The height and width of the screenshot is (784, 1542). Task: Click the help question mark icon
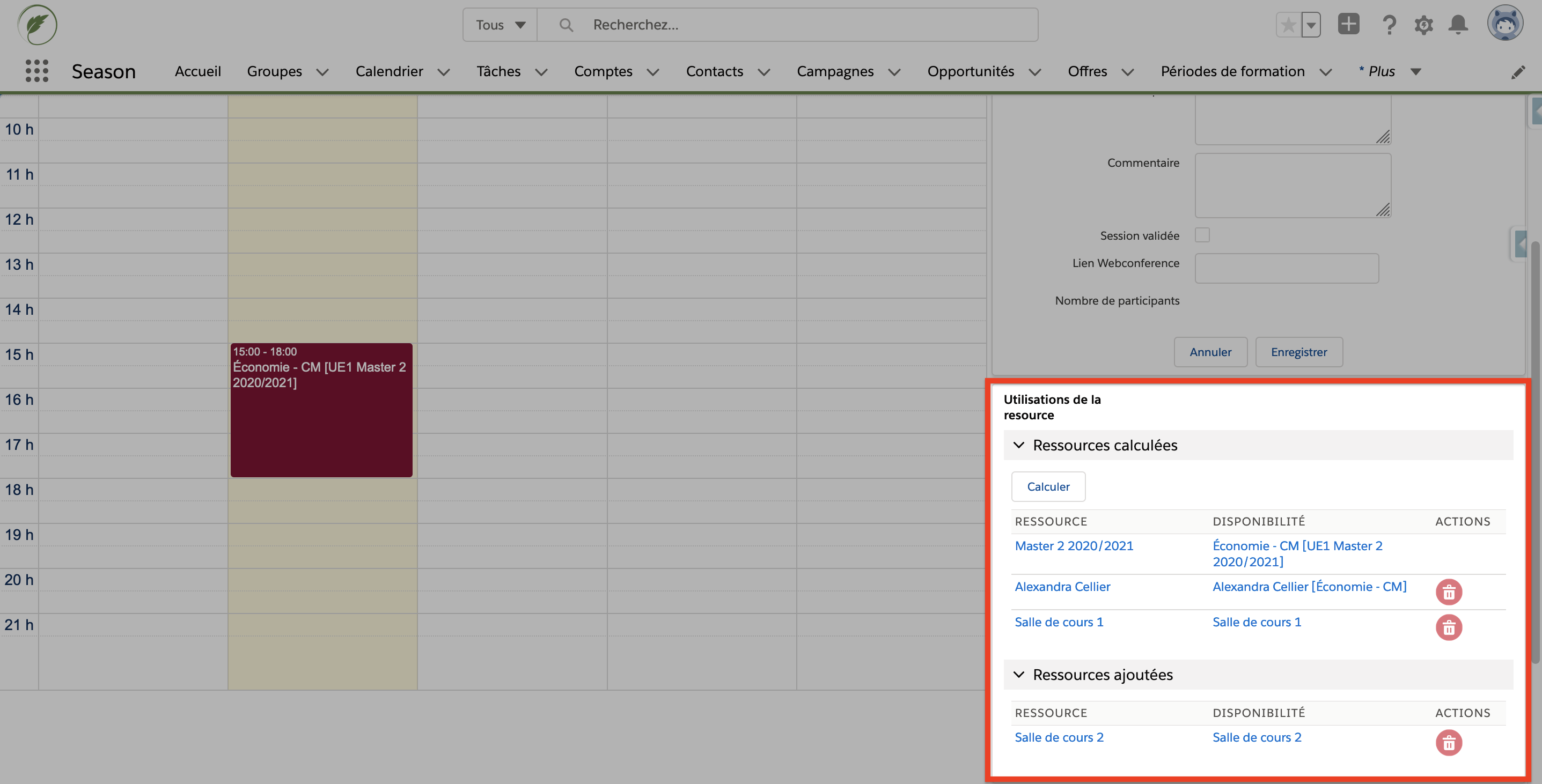click(x=1390, y=25)
